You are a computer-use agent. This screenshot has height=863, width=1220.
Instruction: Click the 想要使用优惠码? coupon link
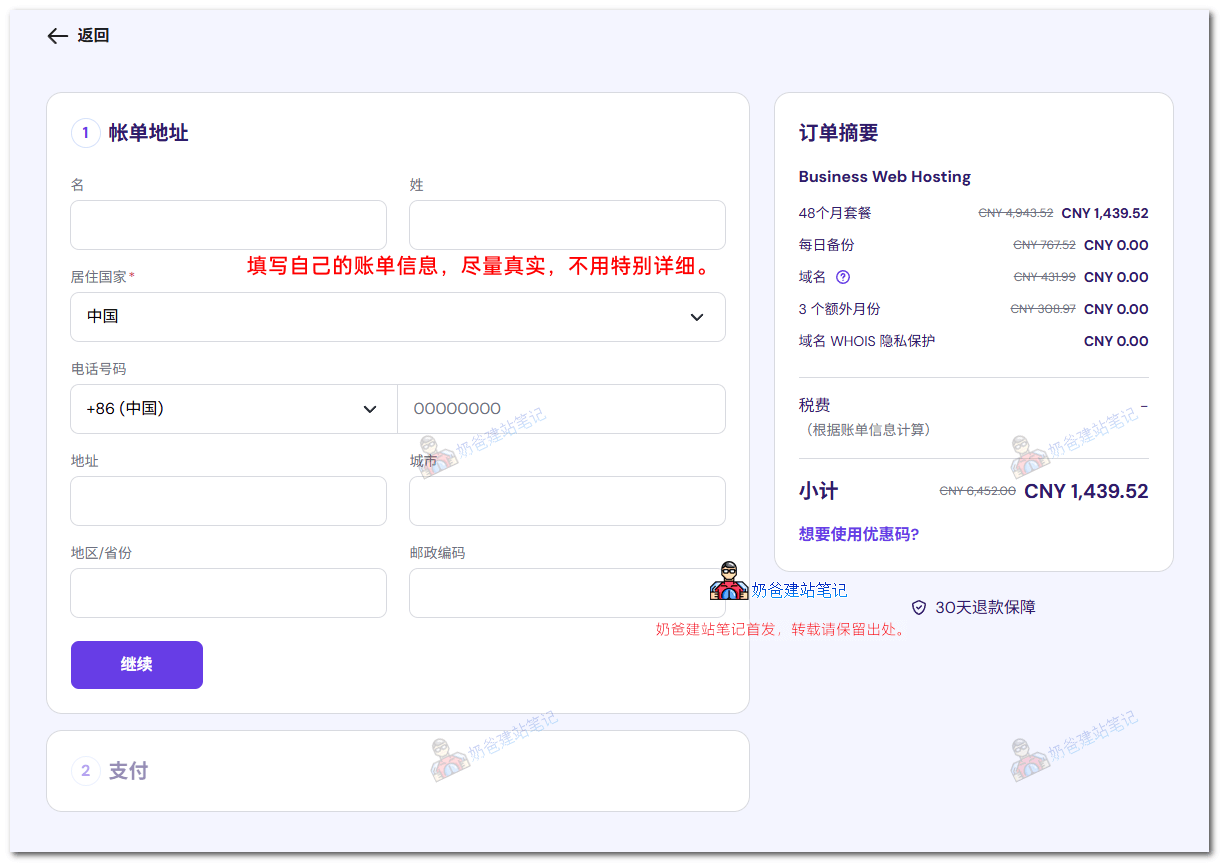click(858, 534)
